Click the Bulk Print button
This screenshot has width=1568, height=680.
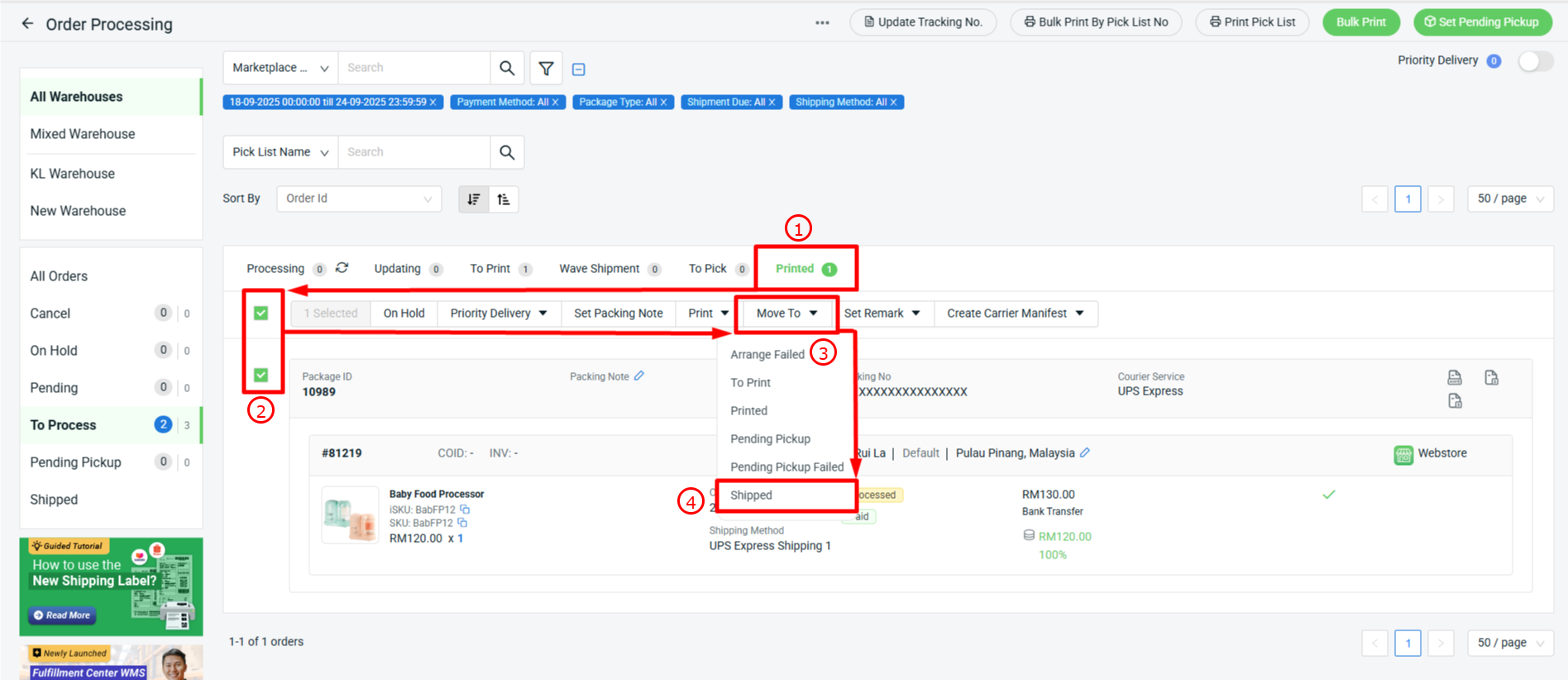pos(1360,22)
